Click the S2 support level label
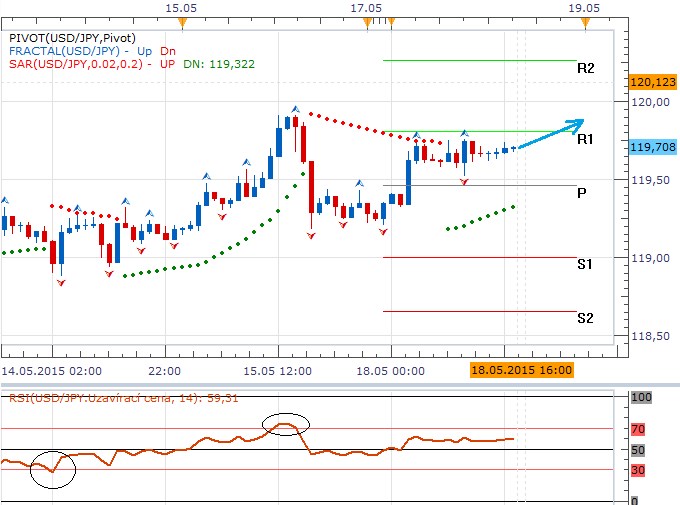 tap(585, 318)
